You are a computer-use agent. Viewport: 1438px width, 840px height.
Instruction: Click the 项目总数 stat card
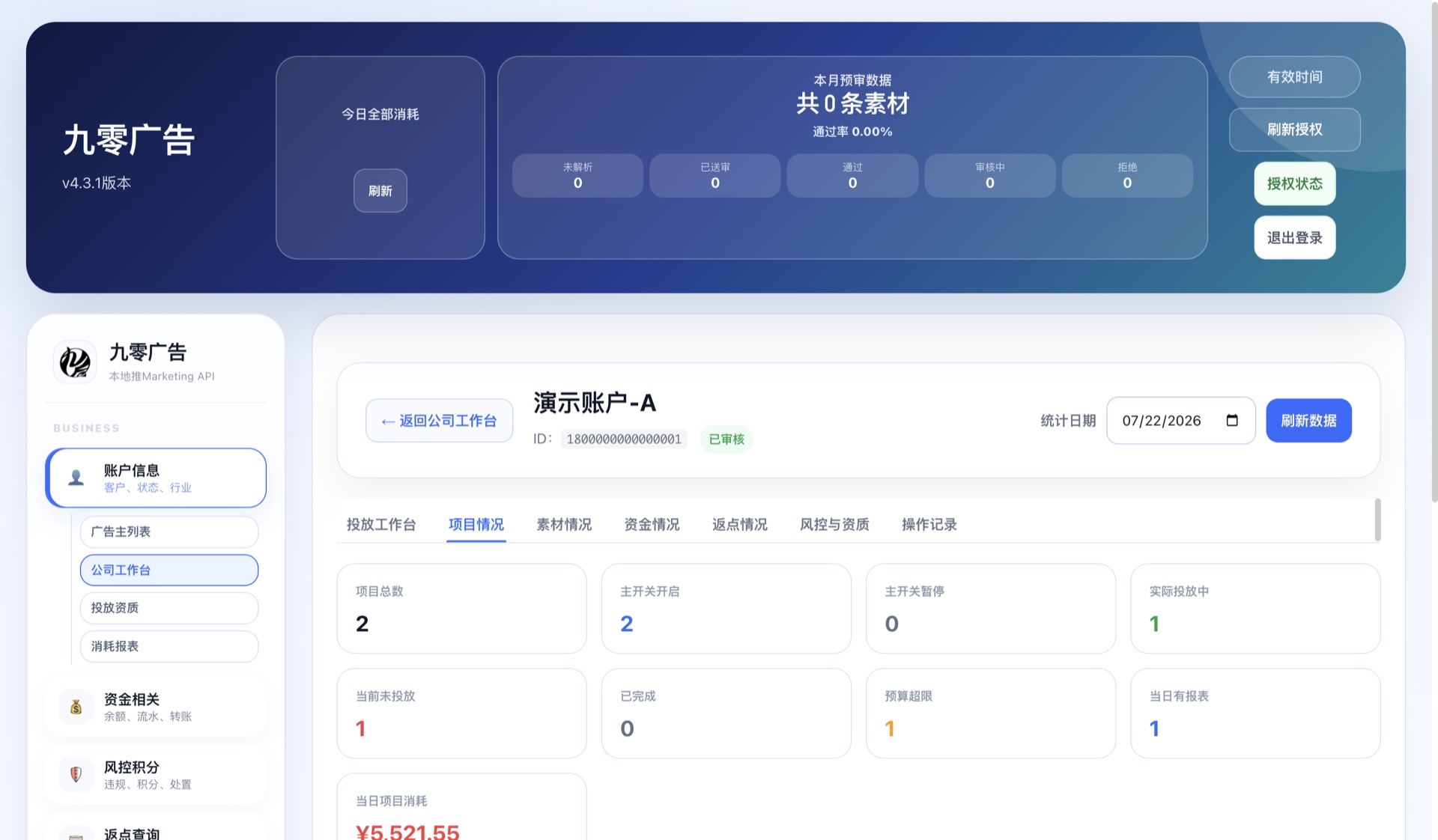point(461,609)
